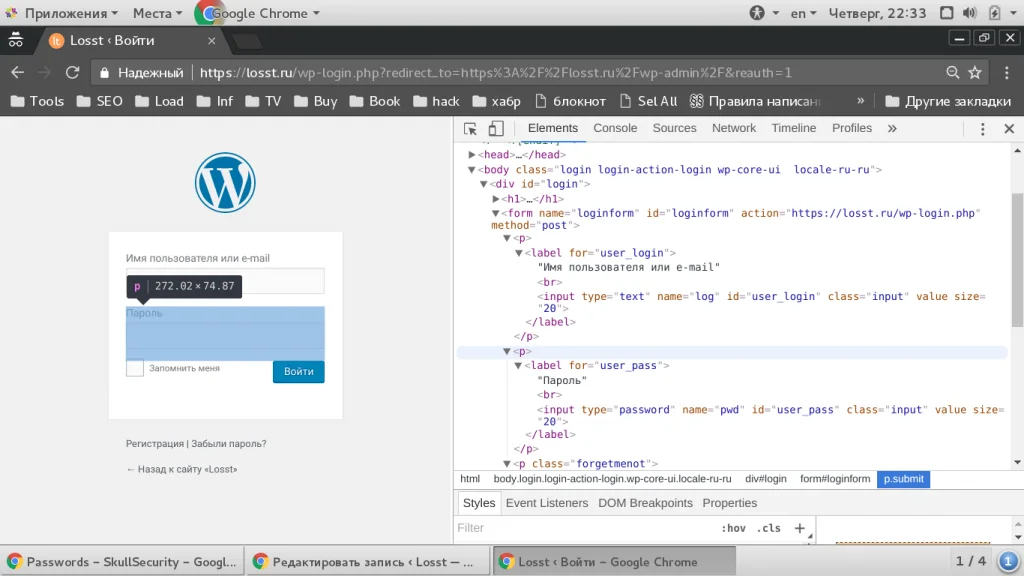
Task: Switch to the Console tab
Action: click(x=615, y=128)
